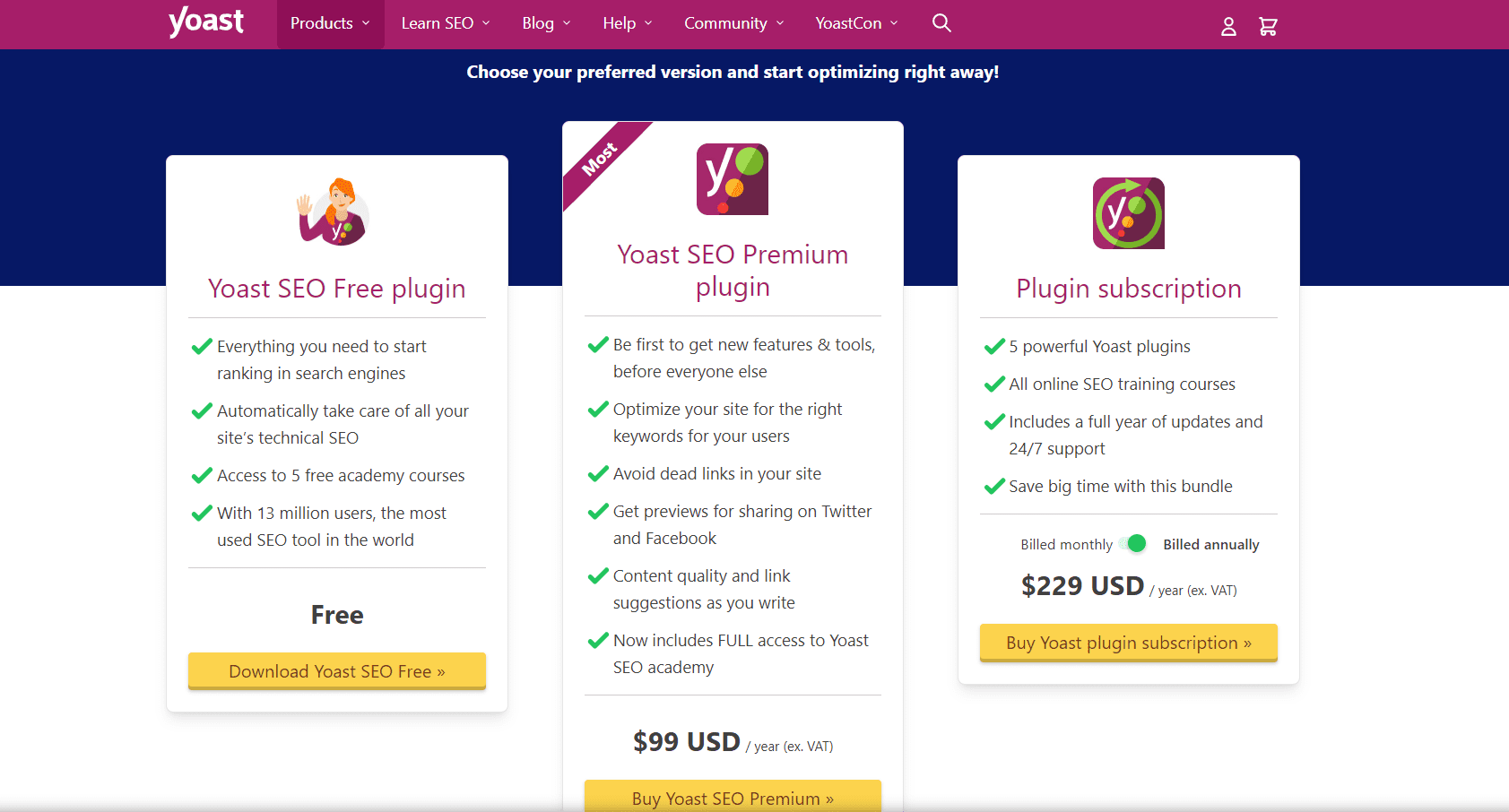Click the Plugin subscription circular arrow icon
Screen dimensions: 1509x812
(1128, 213)
